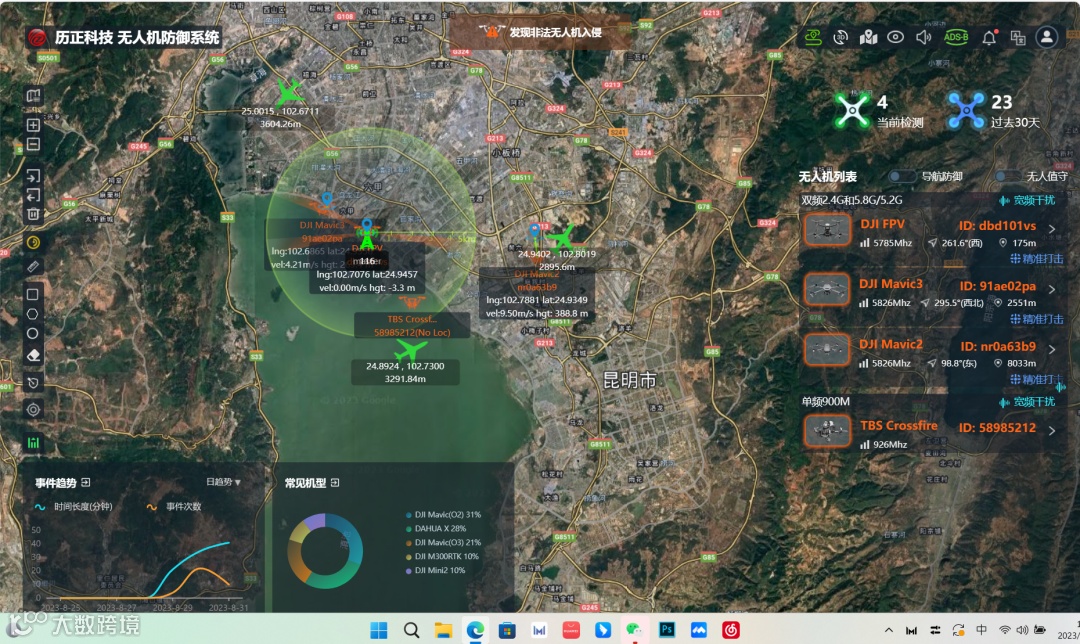Click the ID: 91ae02pa text
This screenshot has width=1080, height=644.
[997, 286]
